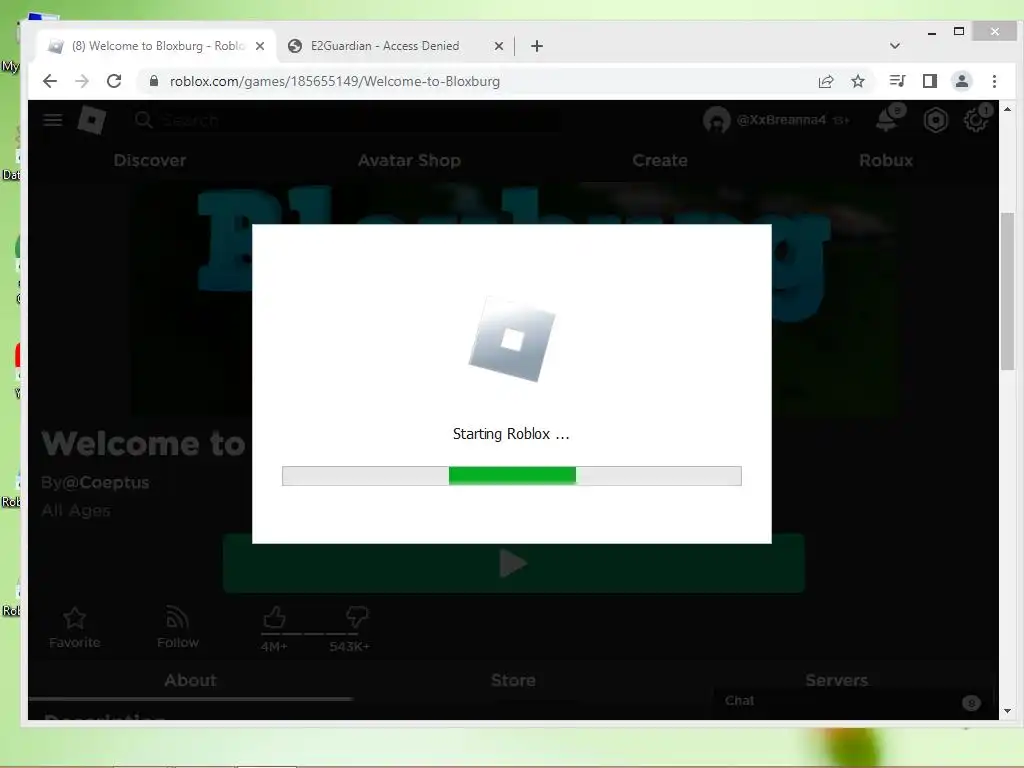Close the E2Guardian tab

498,46
